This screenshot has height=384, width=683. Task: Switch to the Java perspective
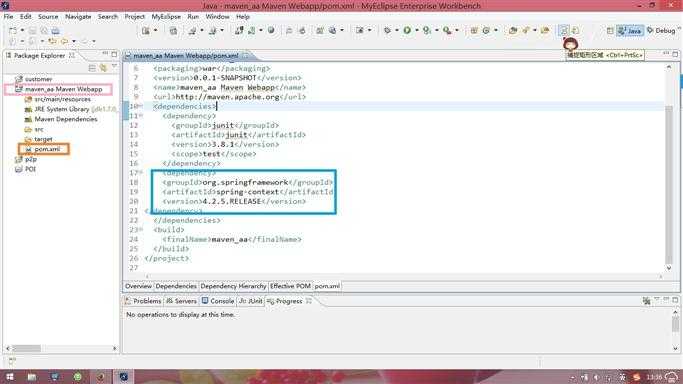coord(630,30)
